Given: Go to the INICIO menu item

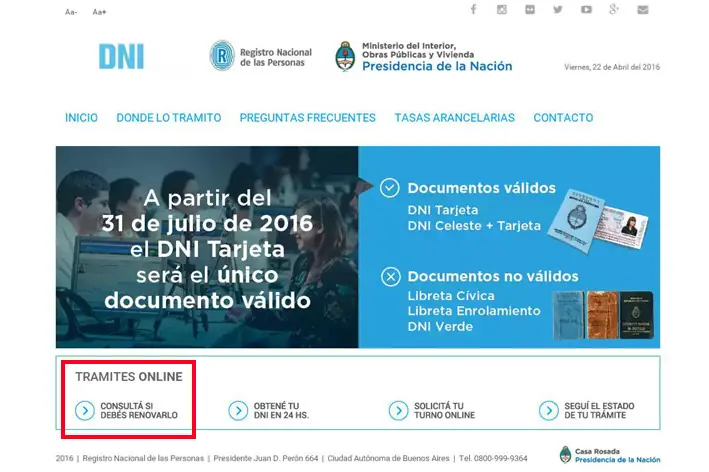Looking at the screenshot, I should click(x=81, y=118).
